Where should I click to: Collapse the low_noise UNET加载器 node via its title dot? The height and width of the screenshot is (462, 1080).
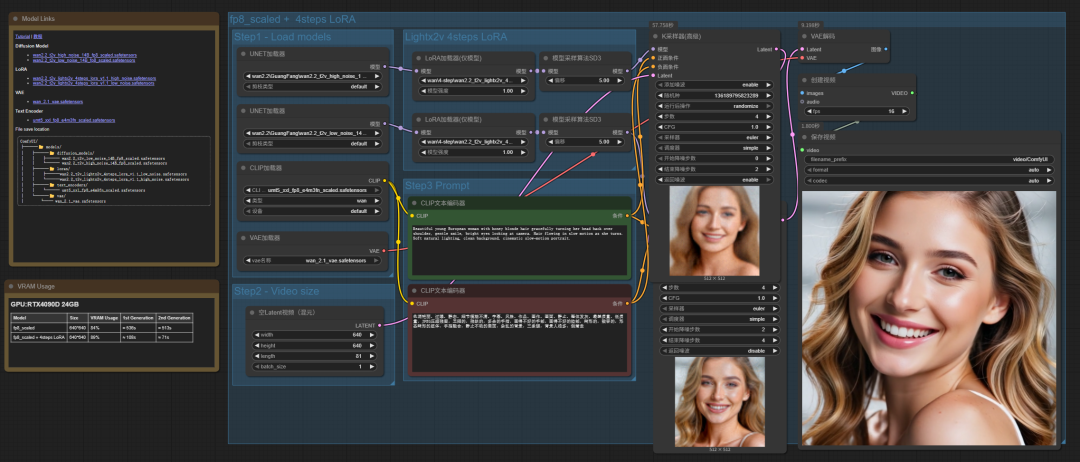[243, 111]
